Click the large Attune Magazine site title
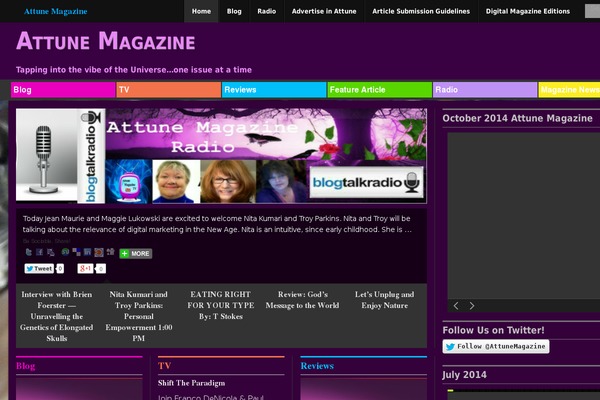 click(106, 41)
